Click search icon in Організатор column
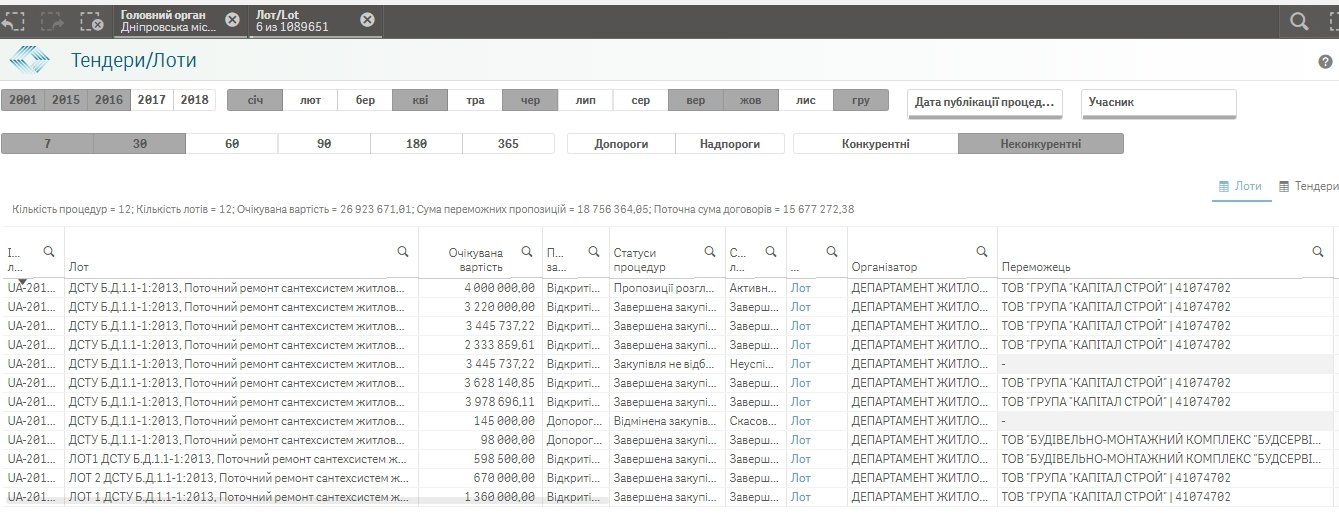 [x=982, y=252]
